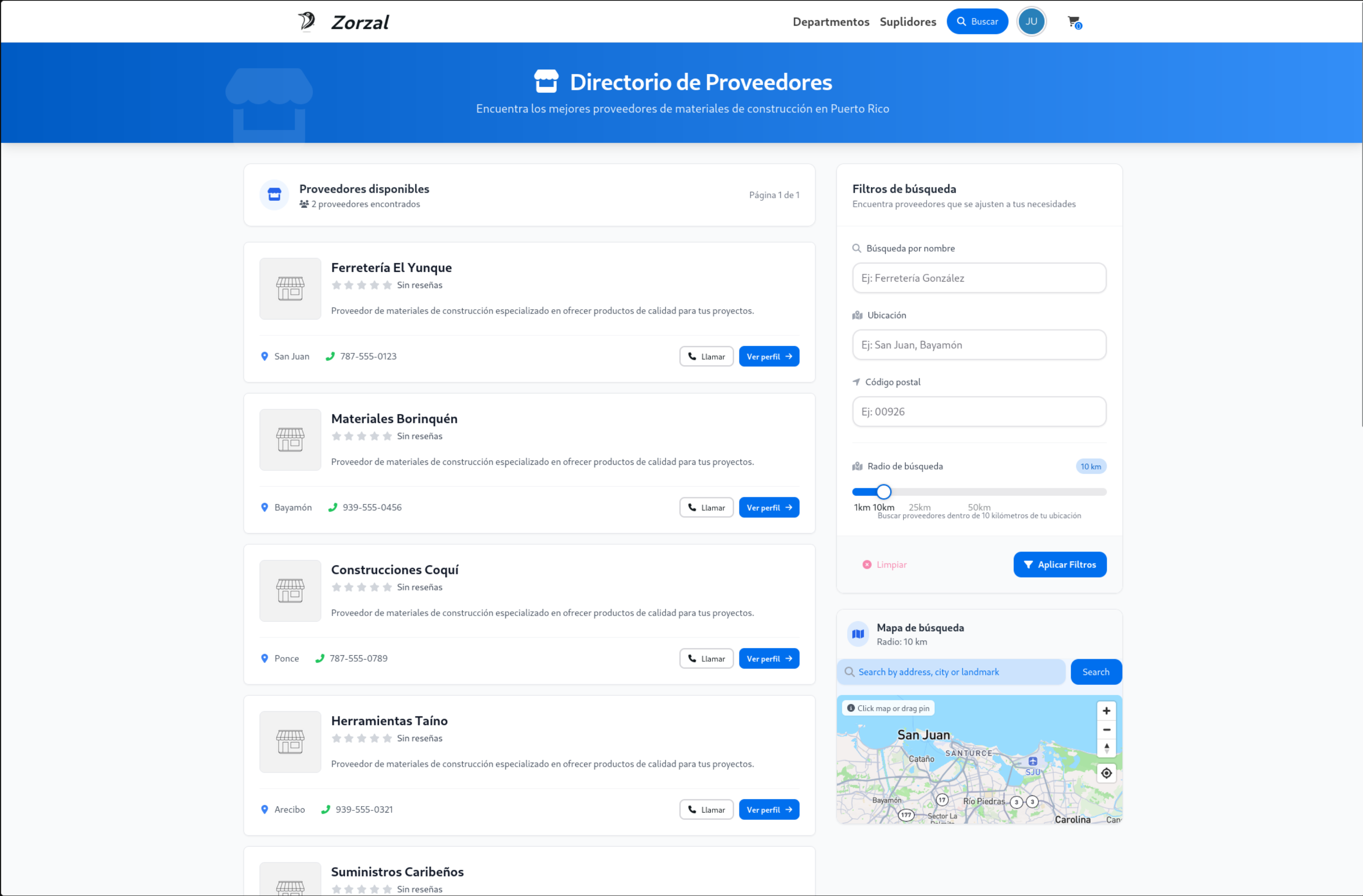This screenshot has height=896, width=1363.
Task: Adjust the search radius slider handle
Action: pos(884,492)
